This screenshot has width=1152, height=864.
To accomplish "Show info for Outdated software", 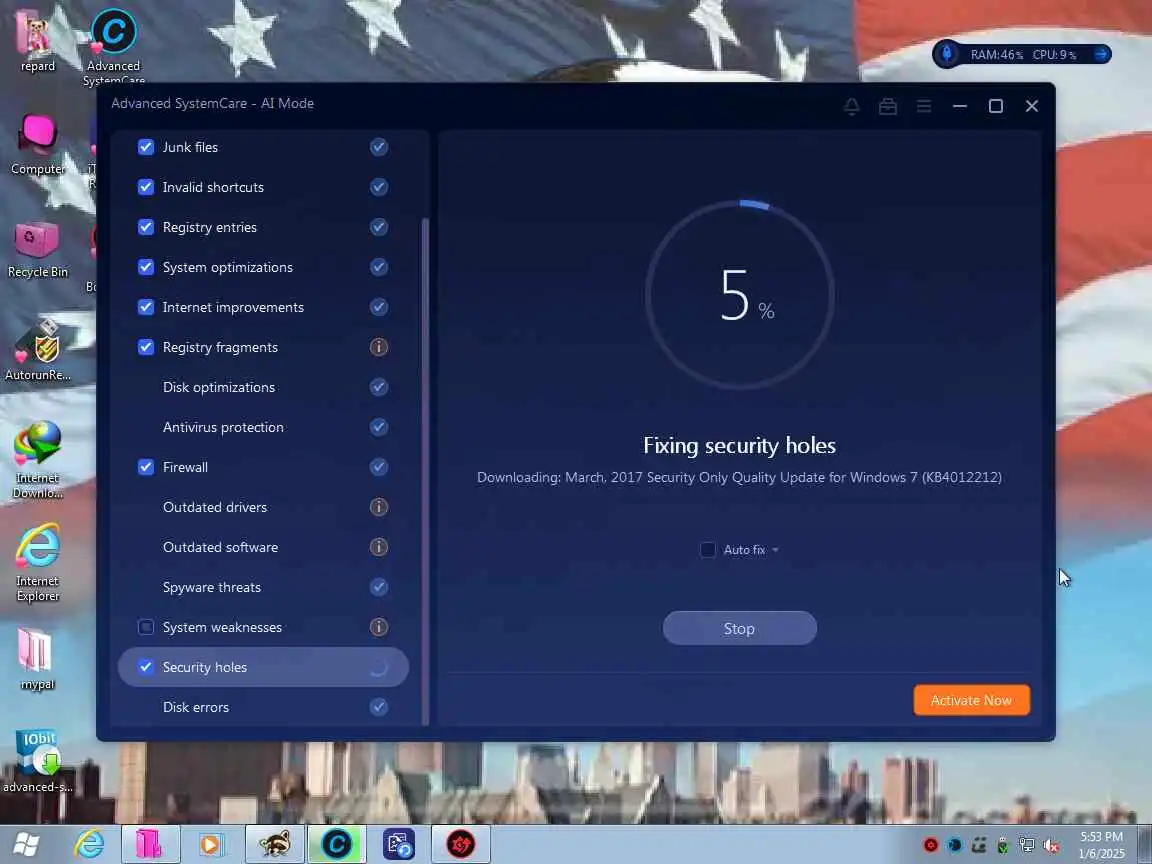I will 378,547.
